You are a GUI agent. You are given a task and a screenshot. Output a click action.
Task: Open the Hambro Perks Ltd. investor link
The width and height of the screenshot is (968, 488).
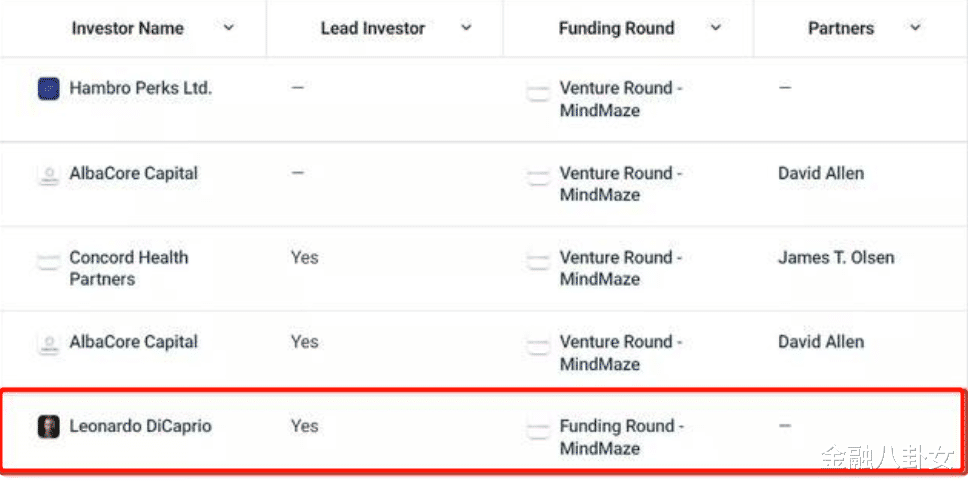coord(140,88)
